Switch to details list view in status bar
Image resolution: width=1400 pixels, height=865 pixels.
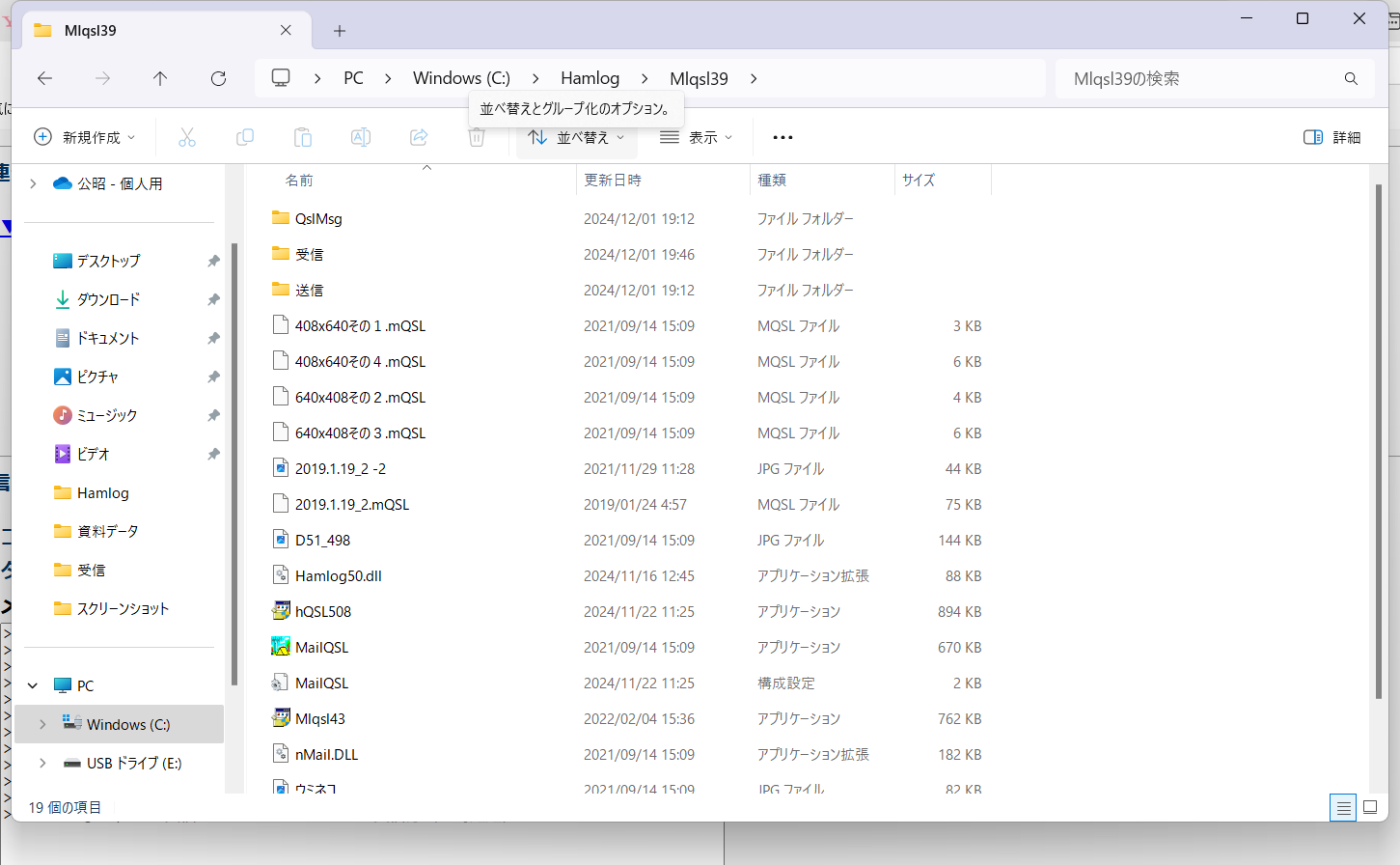click(x=1343, y=808)
